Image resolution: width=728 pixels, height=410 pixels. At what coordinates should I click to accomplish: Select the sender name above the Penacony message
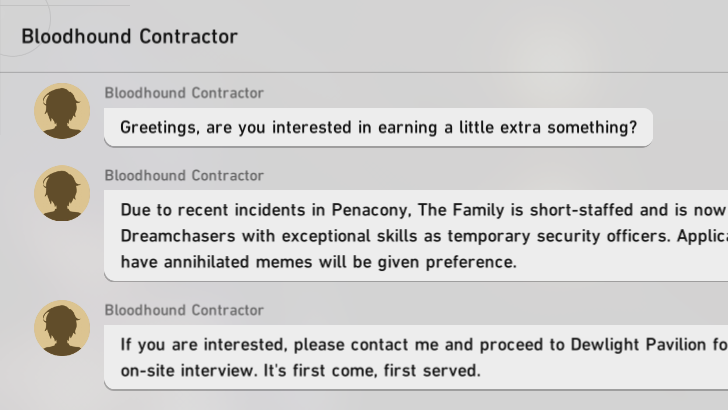(184, 176)
